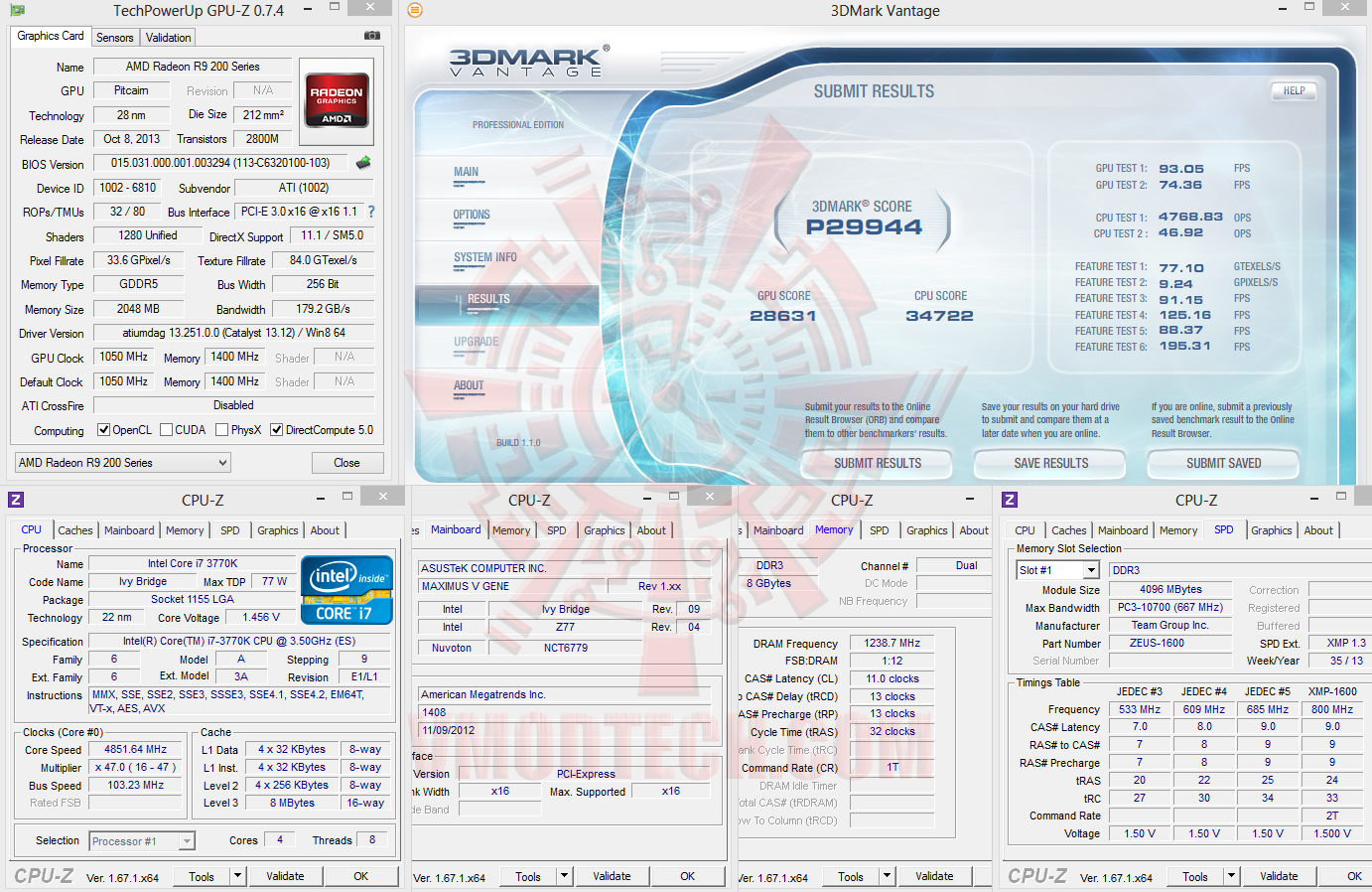The height and width of the screenshot is (892, 1372).
Task: Click the Bus Interface question mark icon
Action: (x=371, y=212)
